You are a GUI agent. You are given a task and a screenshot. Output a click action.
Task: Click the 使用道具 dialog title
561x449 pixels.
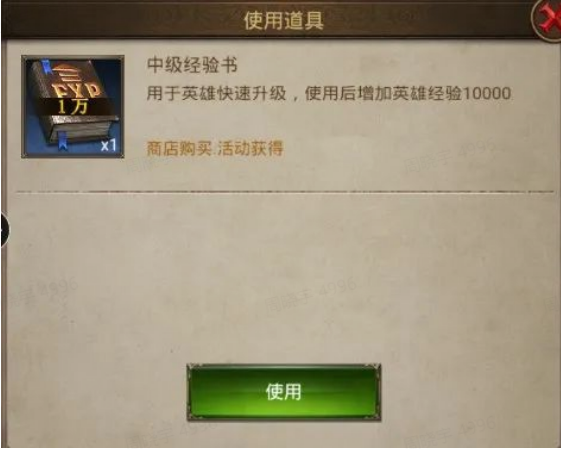coord(284,20)
